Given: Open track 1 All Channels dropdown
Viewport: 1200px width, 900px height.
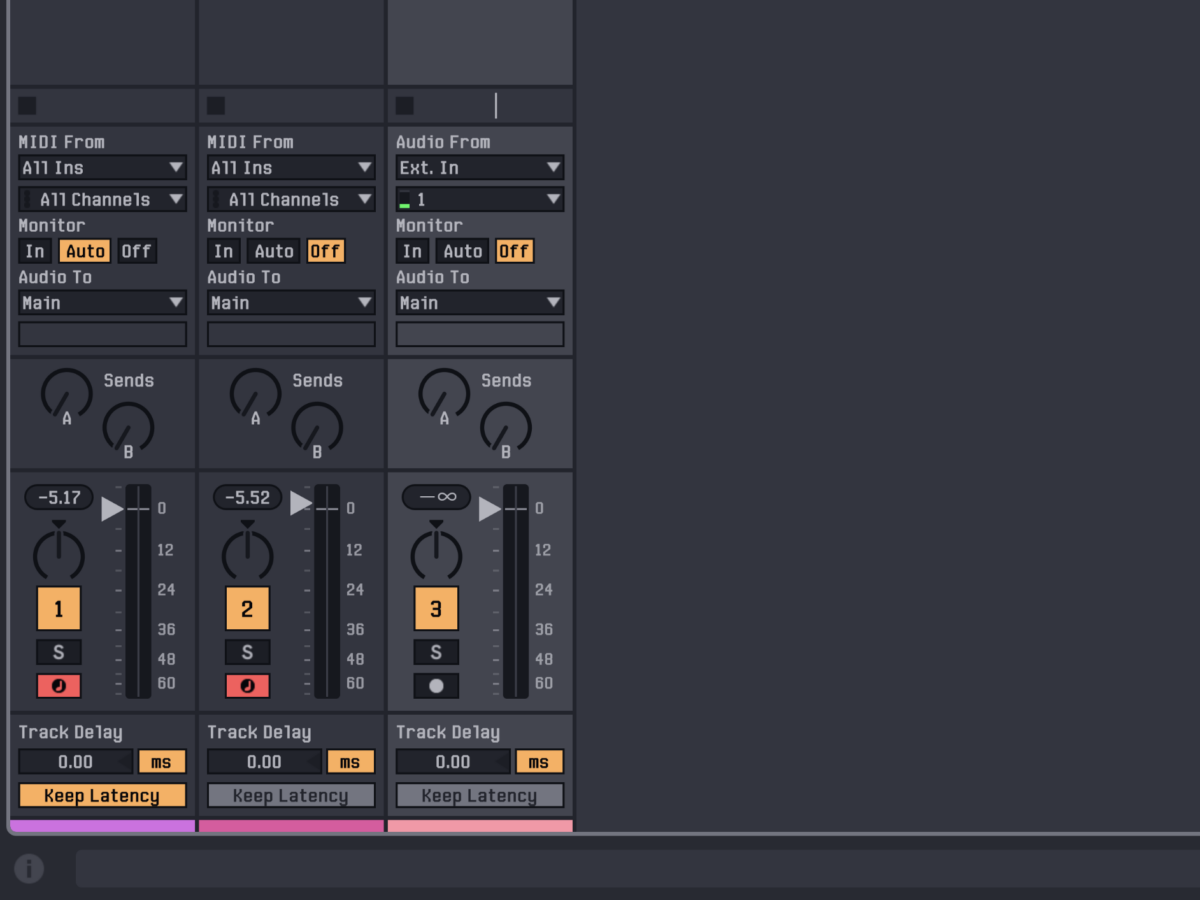Looking at the screenshot, I should (x=102, y=199).
